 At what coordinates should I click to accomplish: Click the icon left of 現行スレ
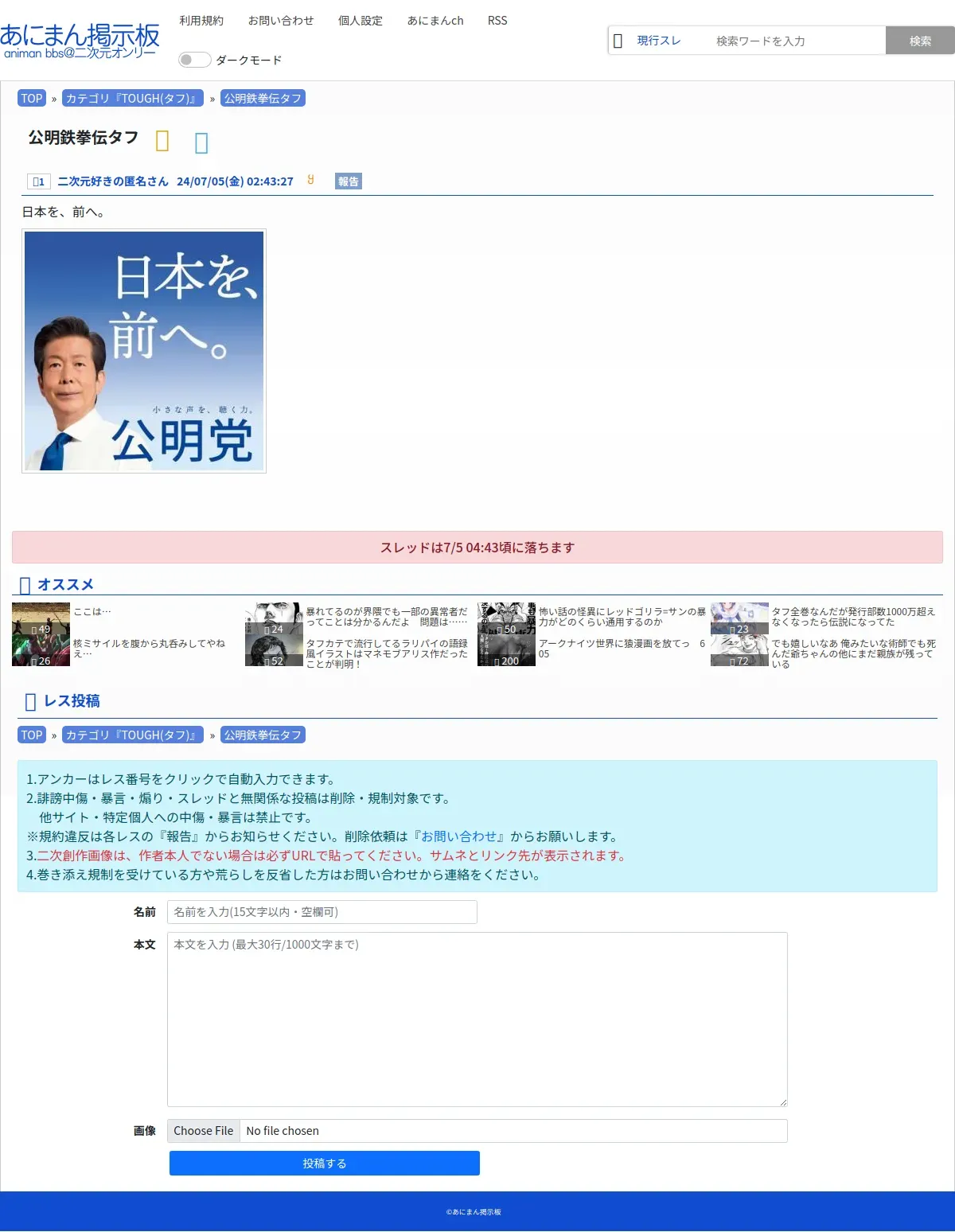pyautogui.click(x=618, y=41)
